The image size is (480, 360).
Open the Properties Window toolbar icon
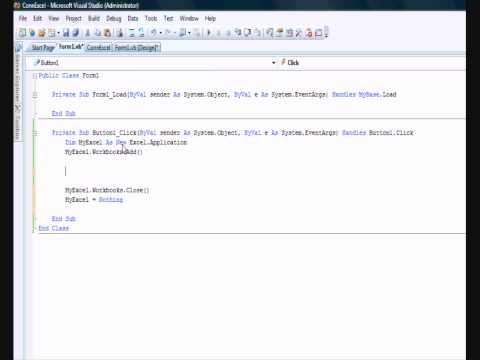coord(280,33)
